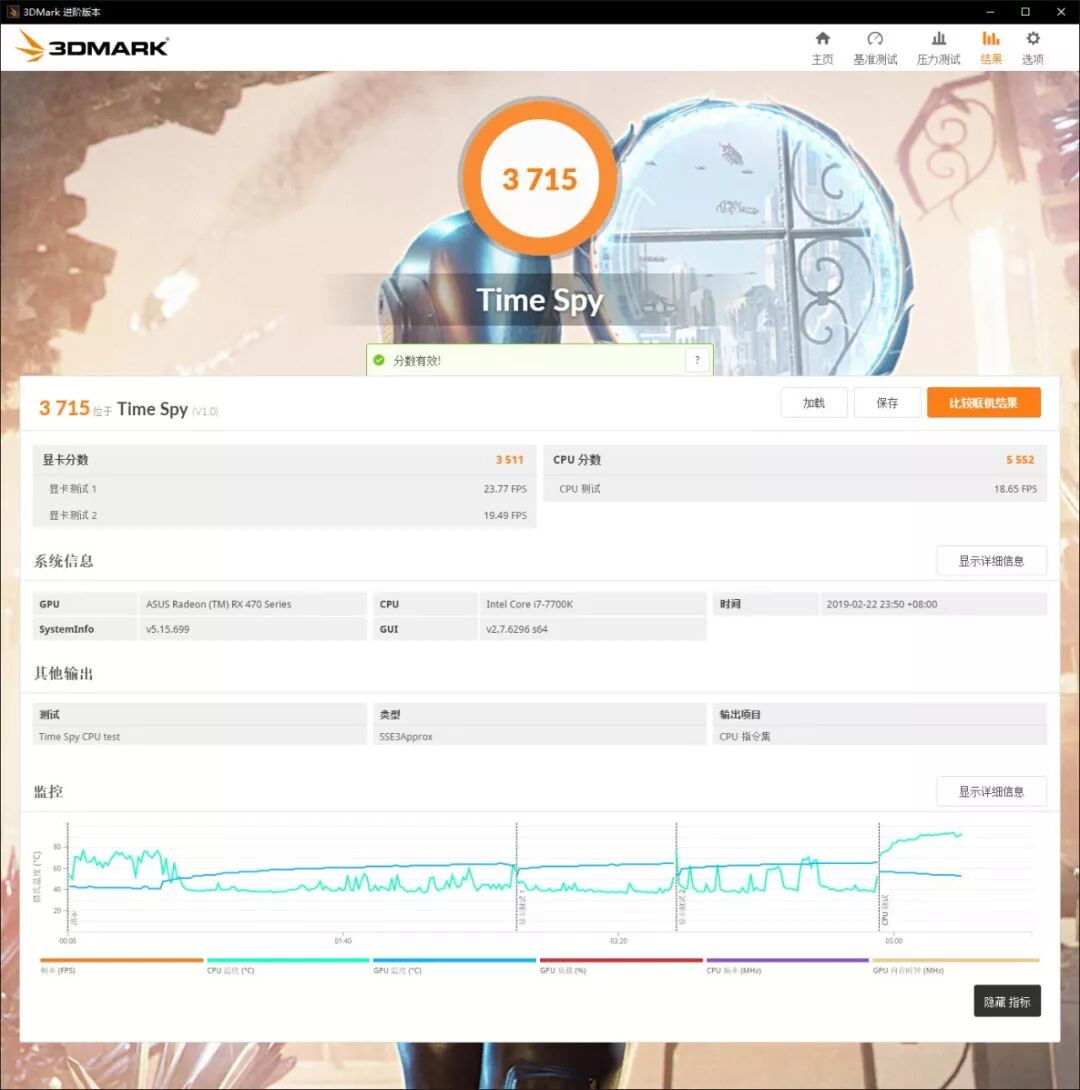Click the 加载 load button
This screenshot has width=1080, height=1090.
coord(814,402)
